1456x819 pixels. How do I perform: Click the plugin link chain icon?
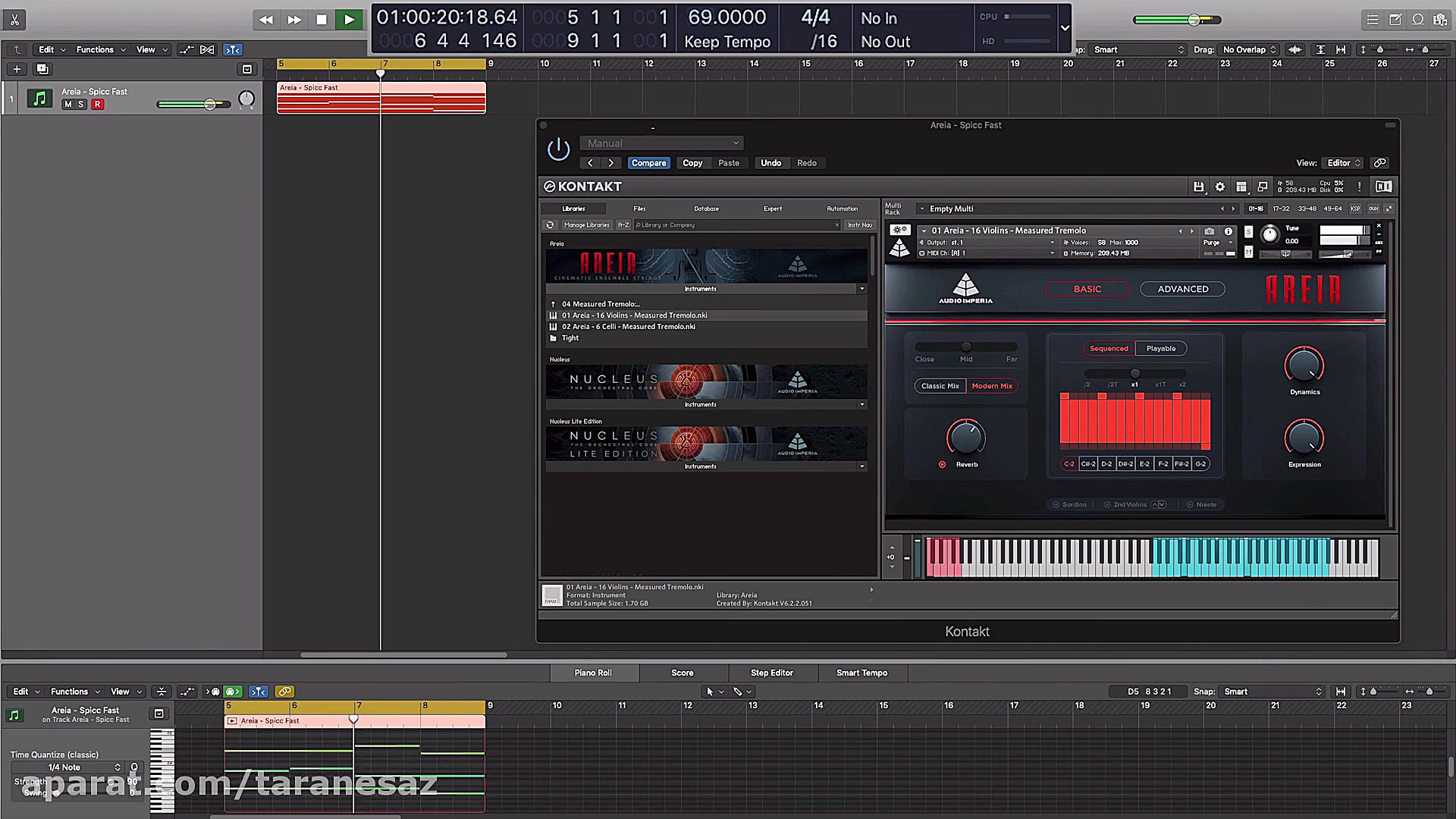tap(1380, 163)
